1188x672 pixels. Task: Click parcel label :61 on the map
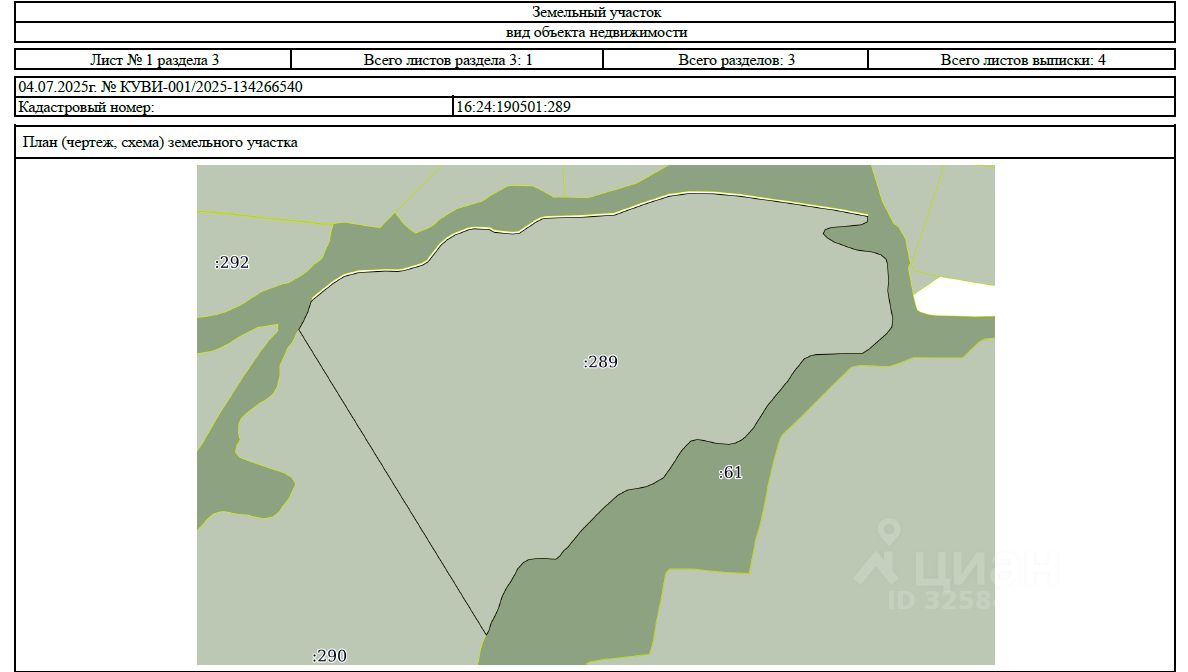(730, 473)
